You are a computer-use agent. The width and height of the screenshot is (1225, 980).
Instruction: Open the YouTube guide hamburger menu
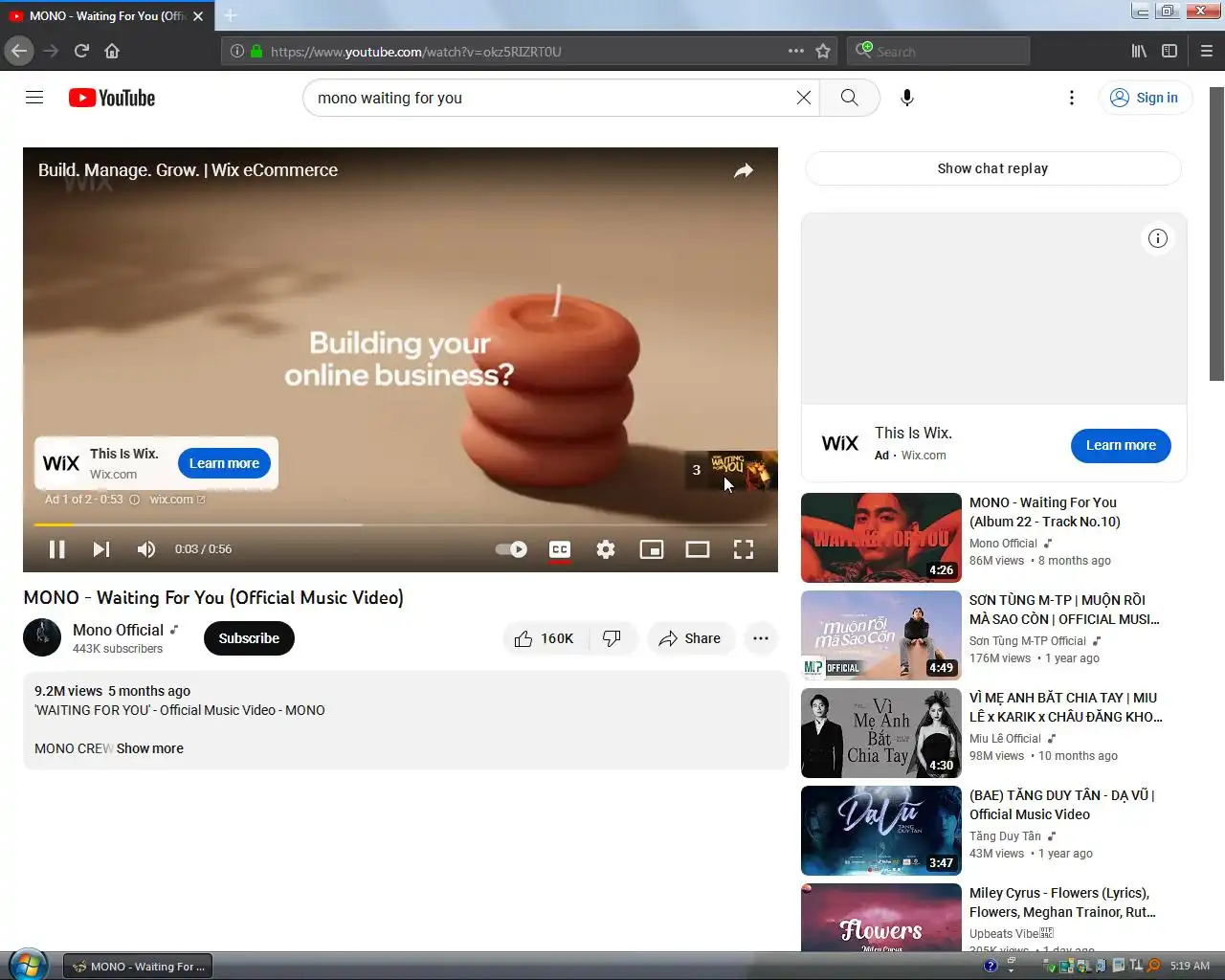point(34,98)
